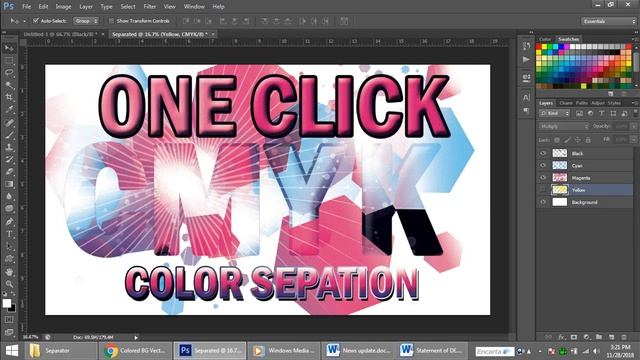Select the Clone Stamp tool

pyautogui.click(x=9, y=147)
